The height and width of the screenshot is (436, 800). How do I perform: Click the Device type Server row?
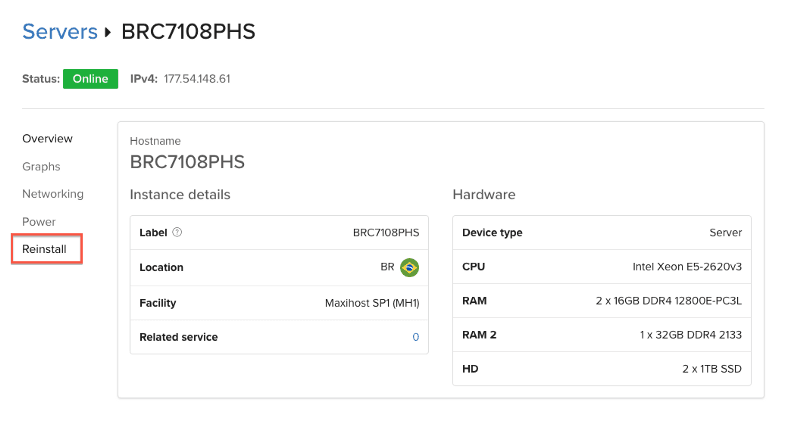point(602,233)
